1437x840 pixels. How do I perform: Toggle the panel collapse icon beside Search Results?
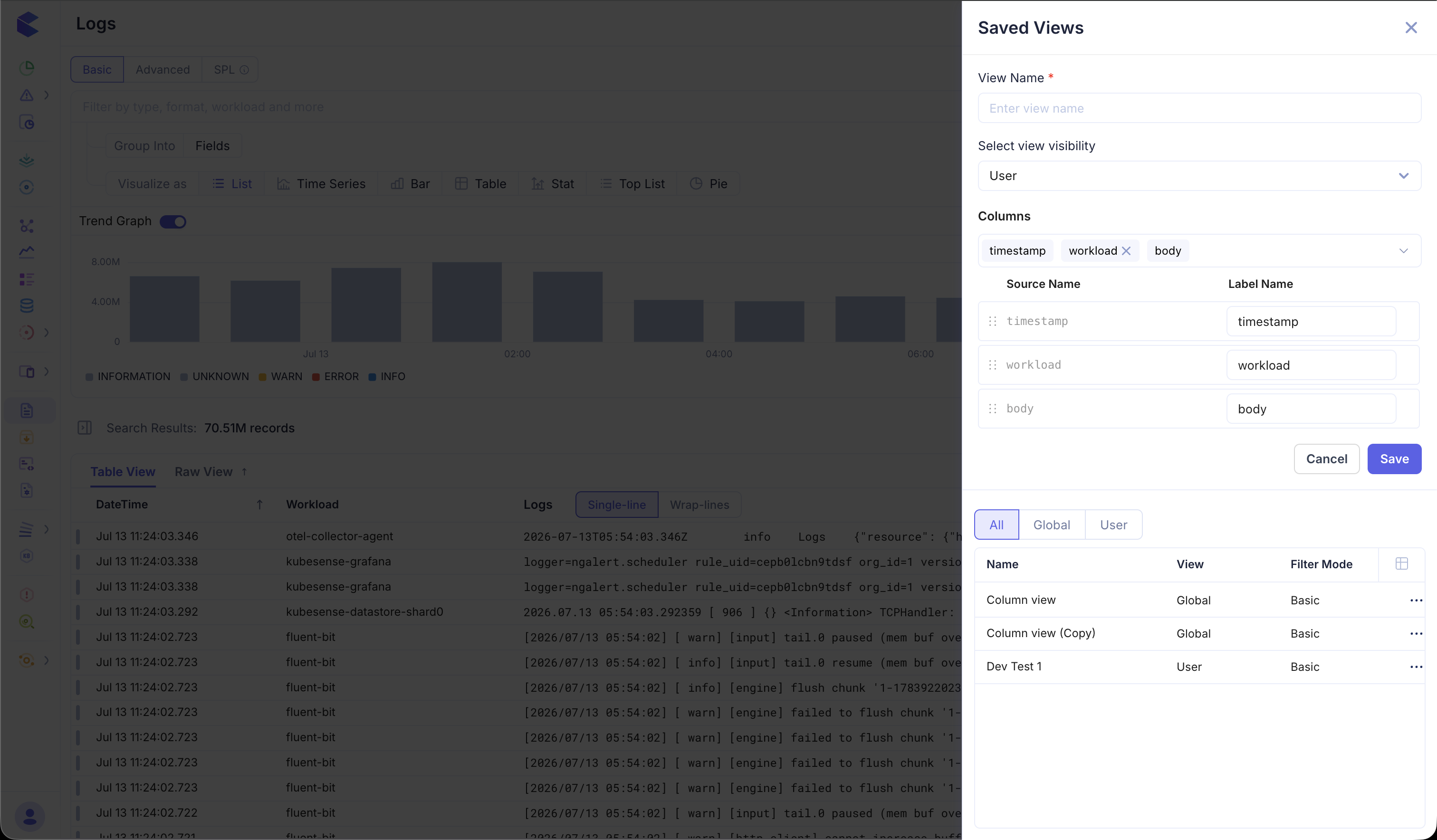85,428
